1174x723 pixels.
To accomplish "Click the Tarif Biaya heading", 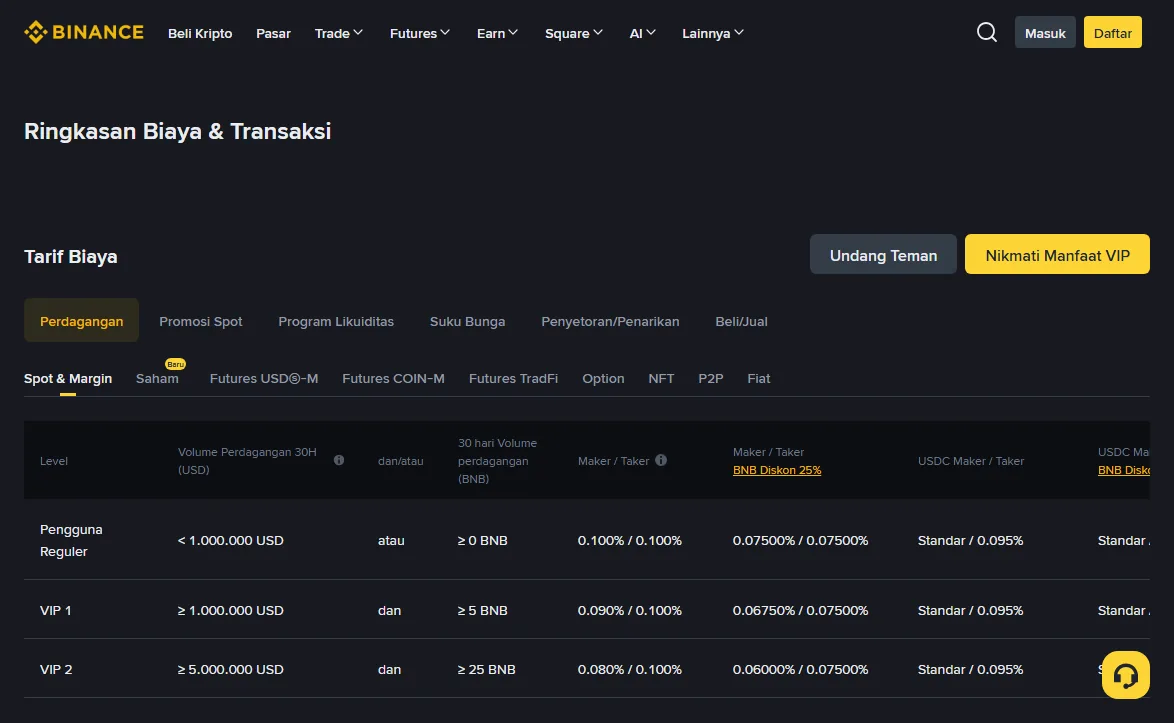I will pyautogui.click(x=70, y=257).
